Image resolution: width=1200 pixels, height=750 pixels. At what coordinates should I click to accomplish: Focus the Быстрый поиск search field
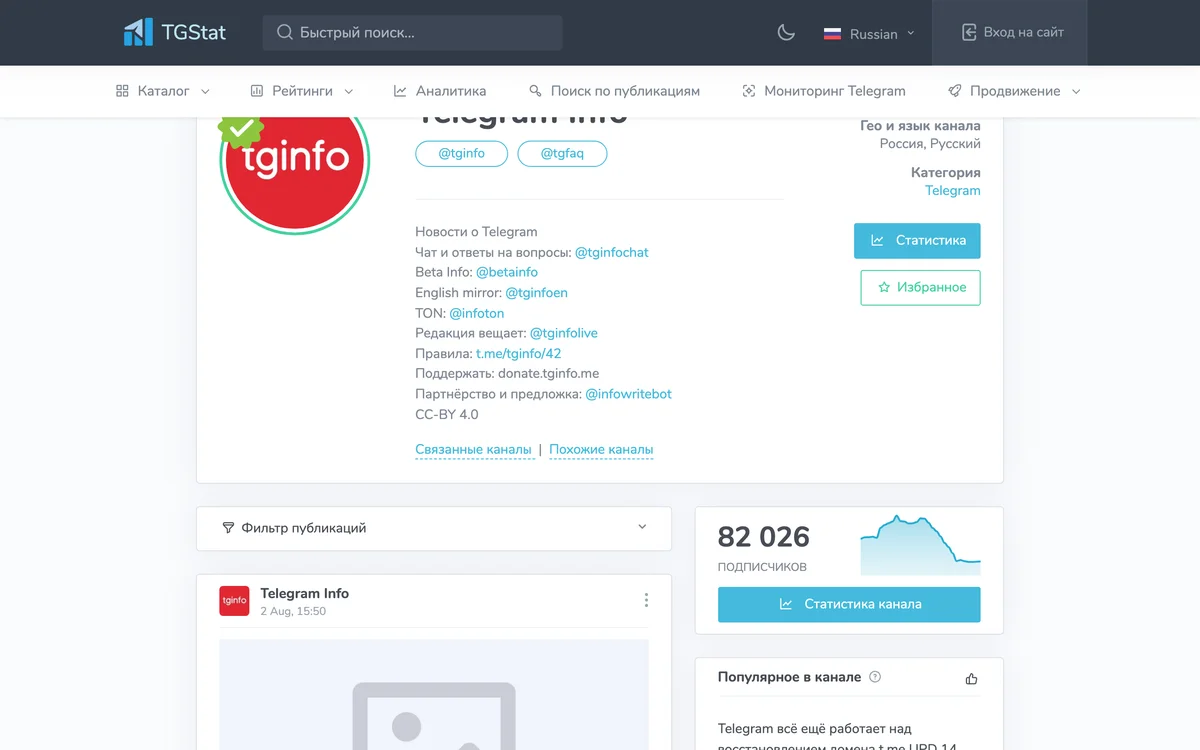(x=413, y=33)
